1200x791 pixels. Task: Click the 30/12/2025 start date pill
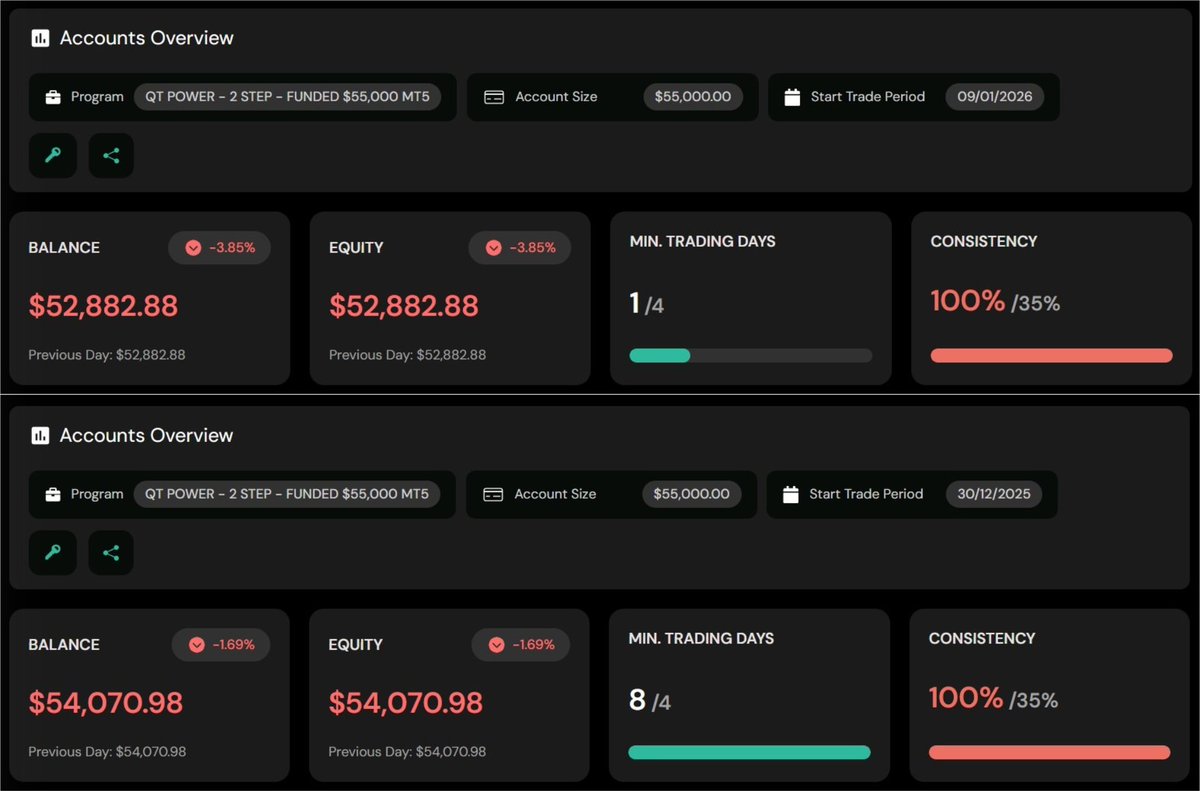[994, 494]
